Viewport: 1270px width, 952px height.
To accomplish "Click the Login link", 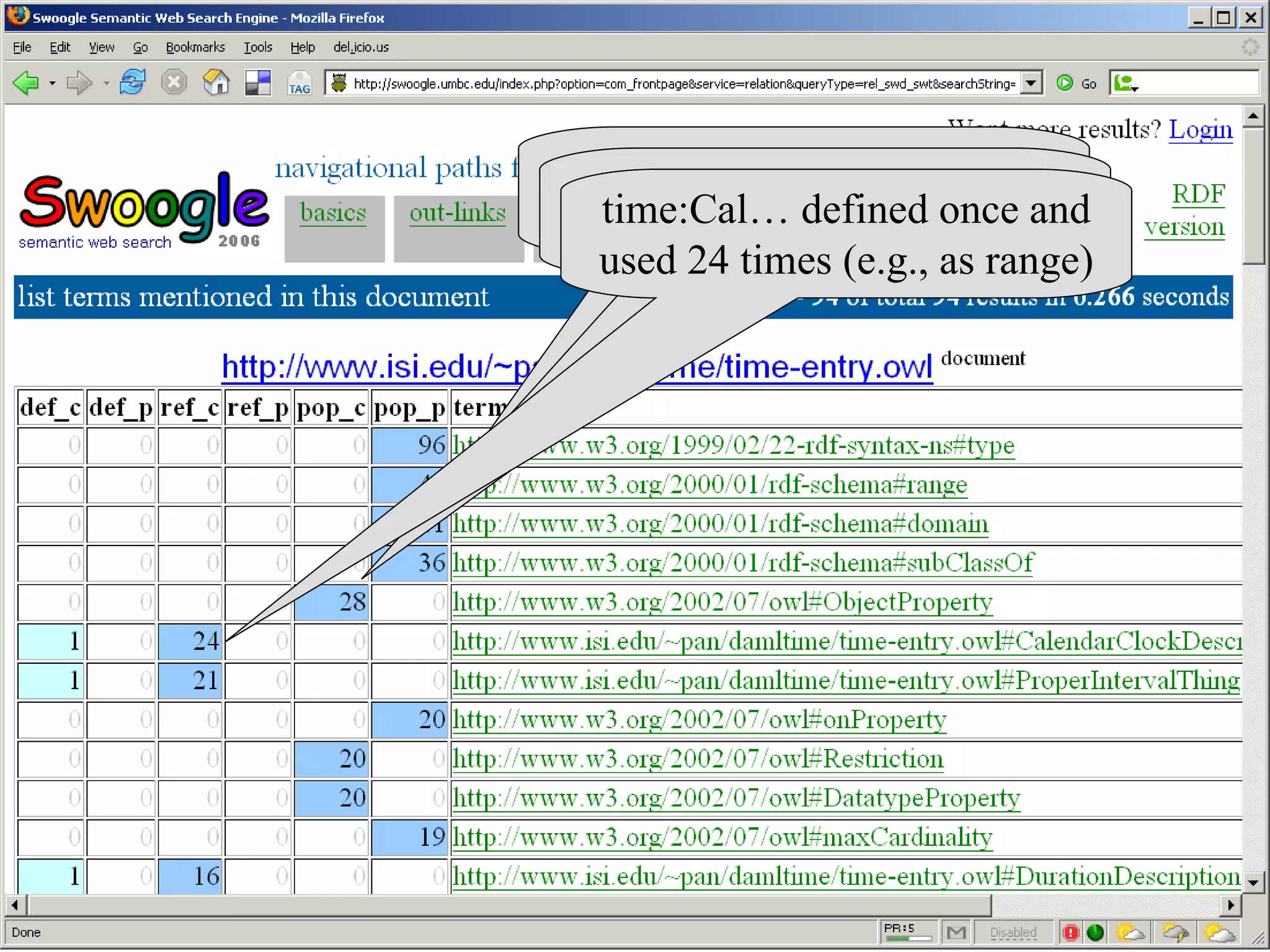I will pyautogui.click(x=1200, y=130).
